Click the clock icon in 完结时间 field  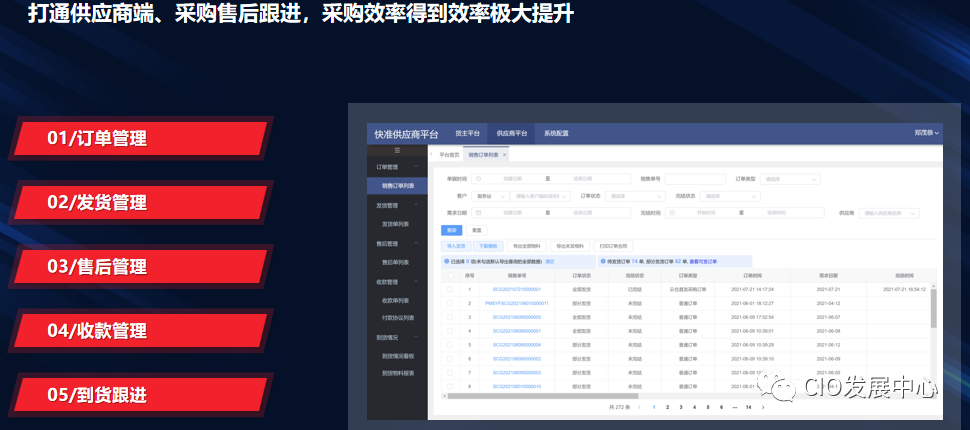[x=673, y=213]
